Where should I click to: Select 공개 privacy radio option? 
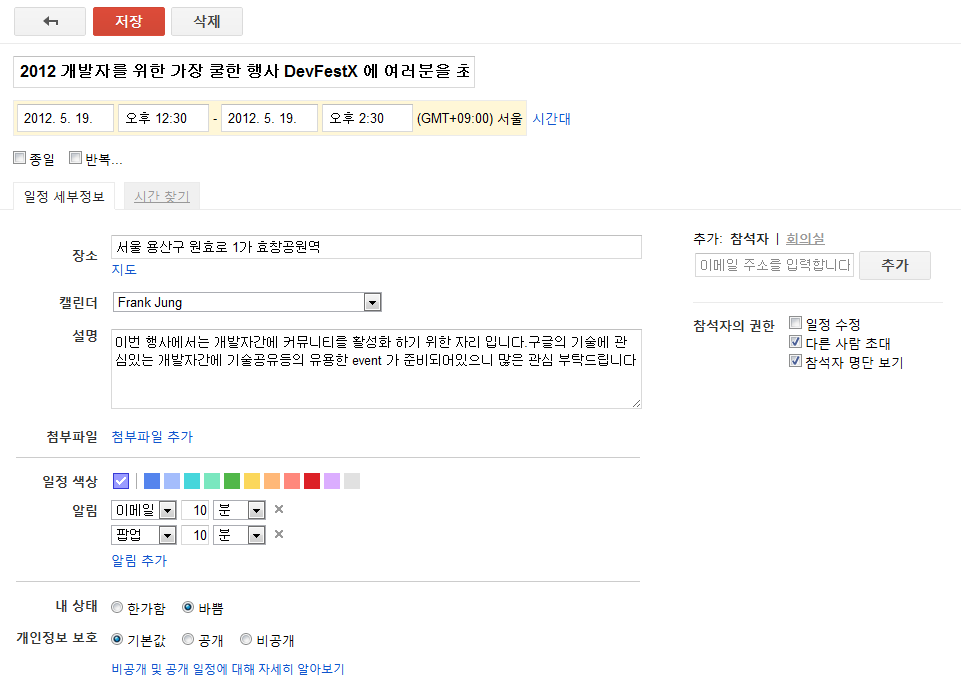point(188,639)
